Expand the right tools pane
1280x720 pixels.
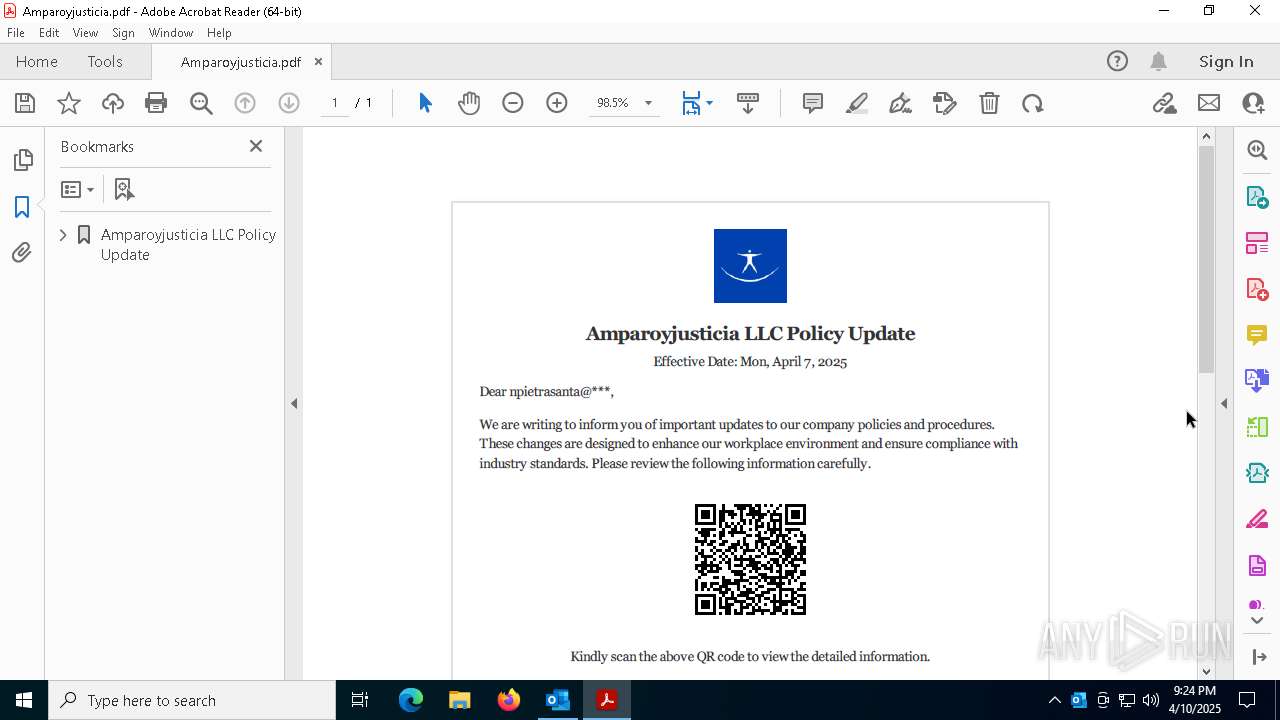(x=1258, y=657)
